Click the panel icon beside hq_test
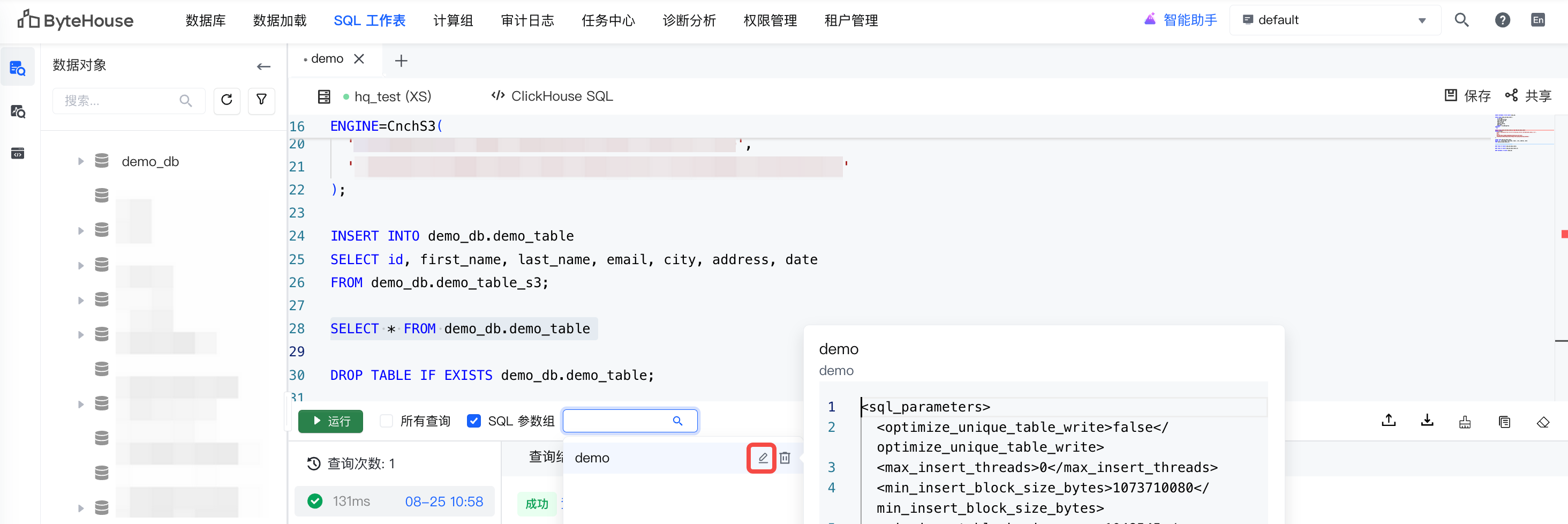The image size is (1568, 524). click(x=324, y=96)
